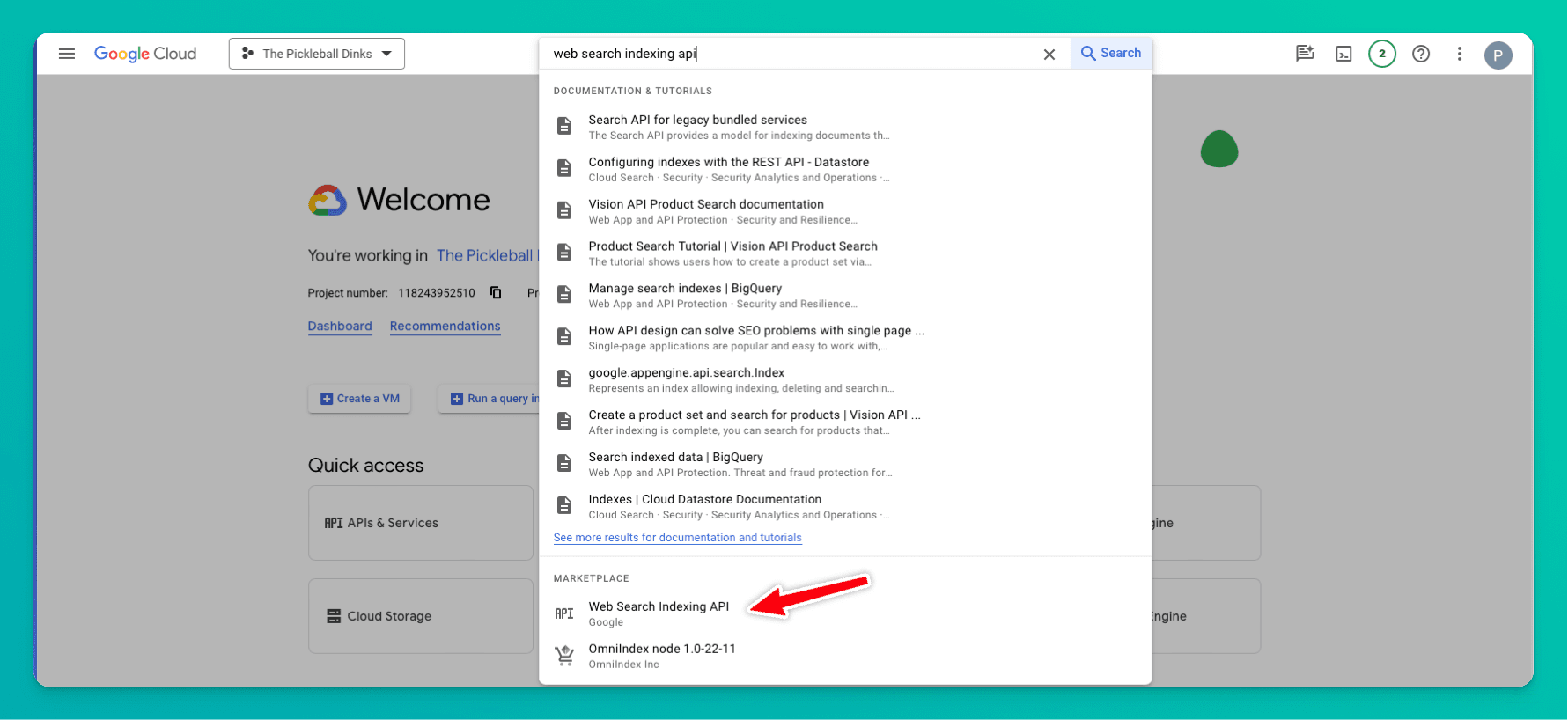1568x720 pixels.
Task: Open the Dashboard link
Action: [340, 327]
